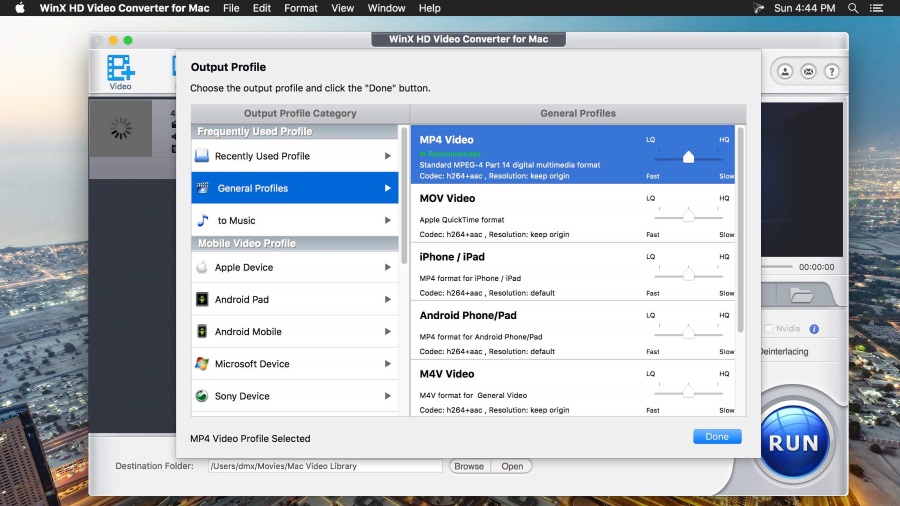The height and width of the screenshot is (506, 900).
Task: Click the Apple Device logo icon
Action: [201, 267]
